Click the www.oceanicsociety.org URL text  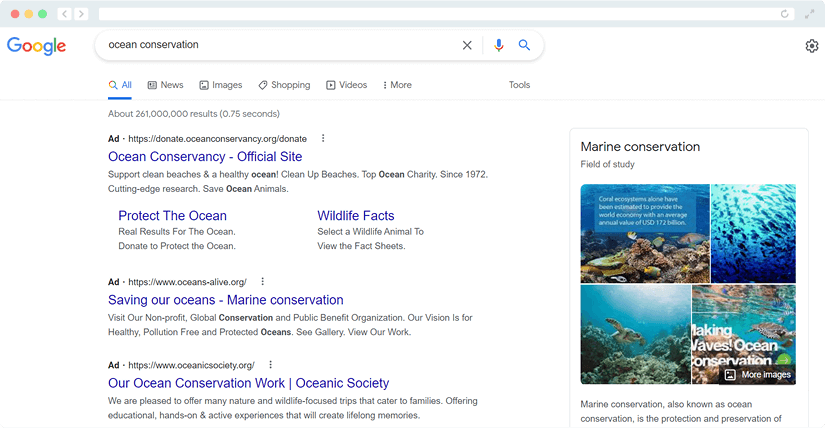click(192, 365)
